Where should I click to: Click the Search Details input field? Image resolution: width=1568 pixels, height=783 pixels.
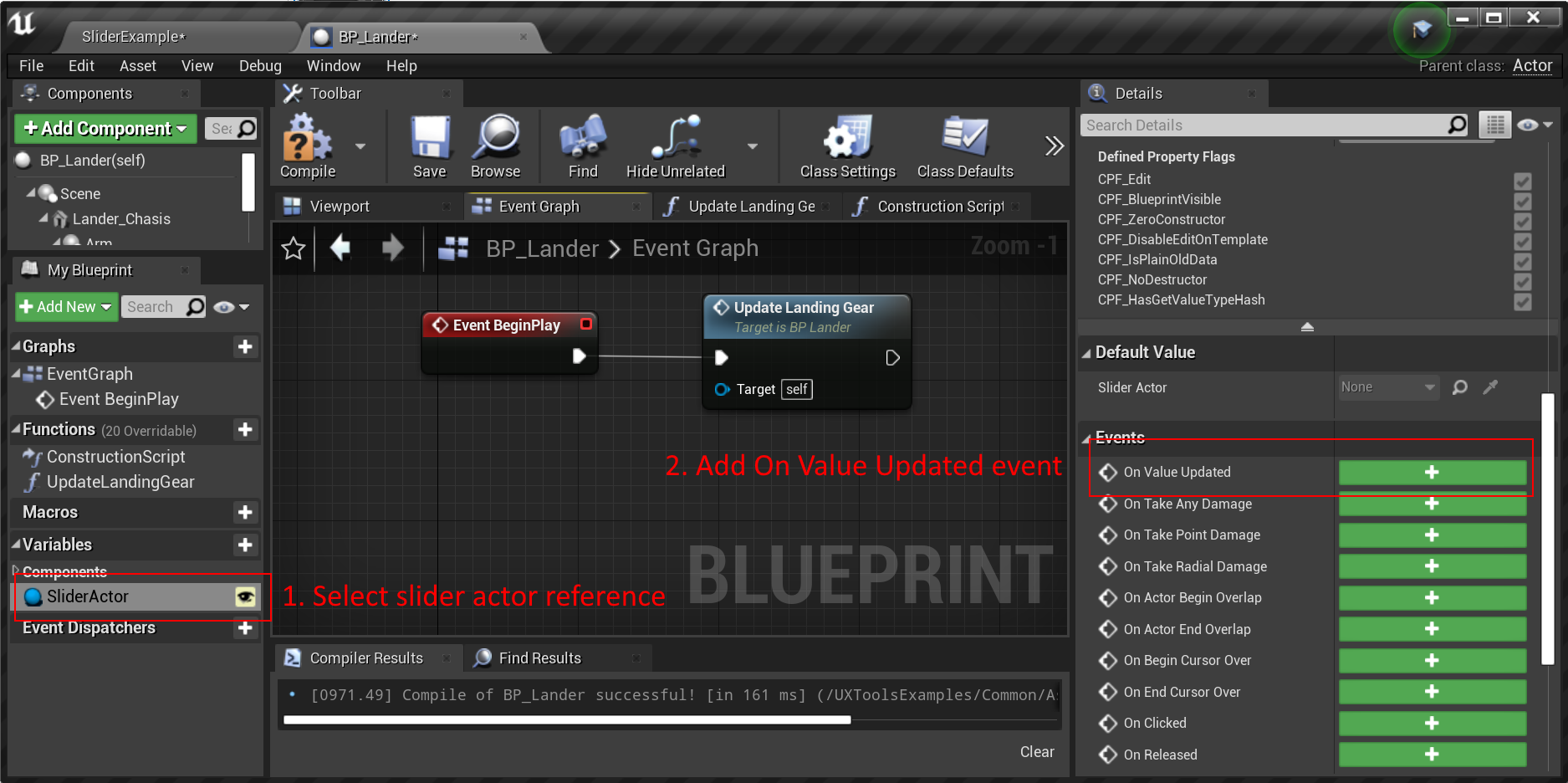[x=1263, y=125]
